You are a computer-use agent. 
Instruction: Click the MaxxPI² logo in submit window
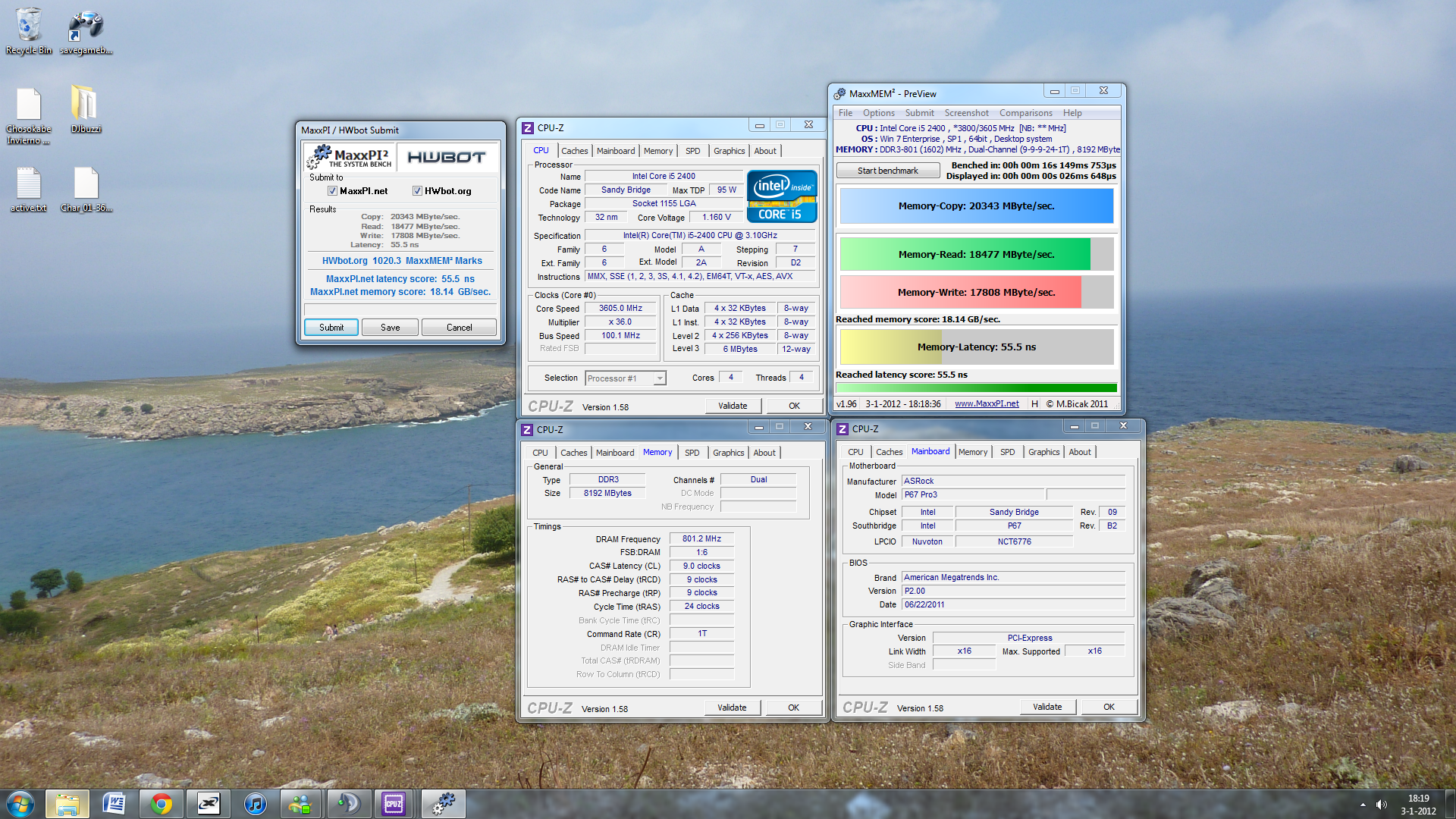[350, 157]
